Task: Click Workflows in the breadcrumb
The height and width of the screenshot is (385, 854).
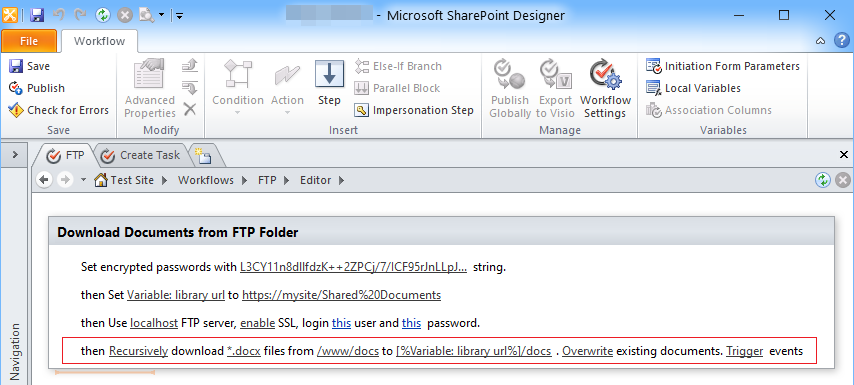Action: (206, 180)
